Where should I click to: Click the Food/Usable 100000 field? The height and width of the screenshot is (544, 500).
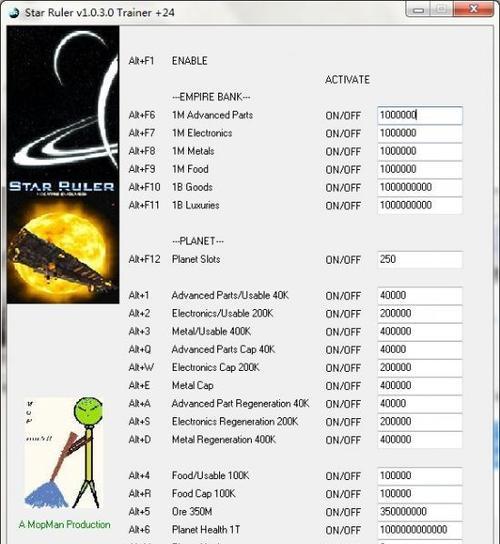click(420, 476)
